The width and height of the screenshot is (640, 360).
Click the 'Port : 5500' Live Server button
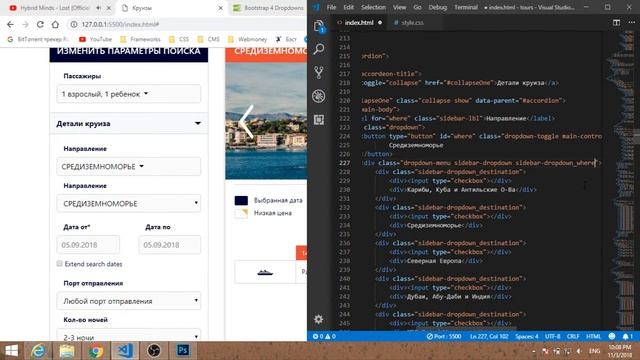(444, 336)
